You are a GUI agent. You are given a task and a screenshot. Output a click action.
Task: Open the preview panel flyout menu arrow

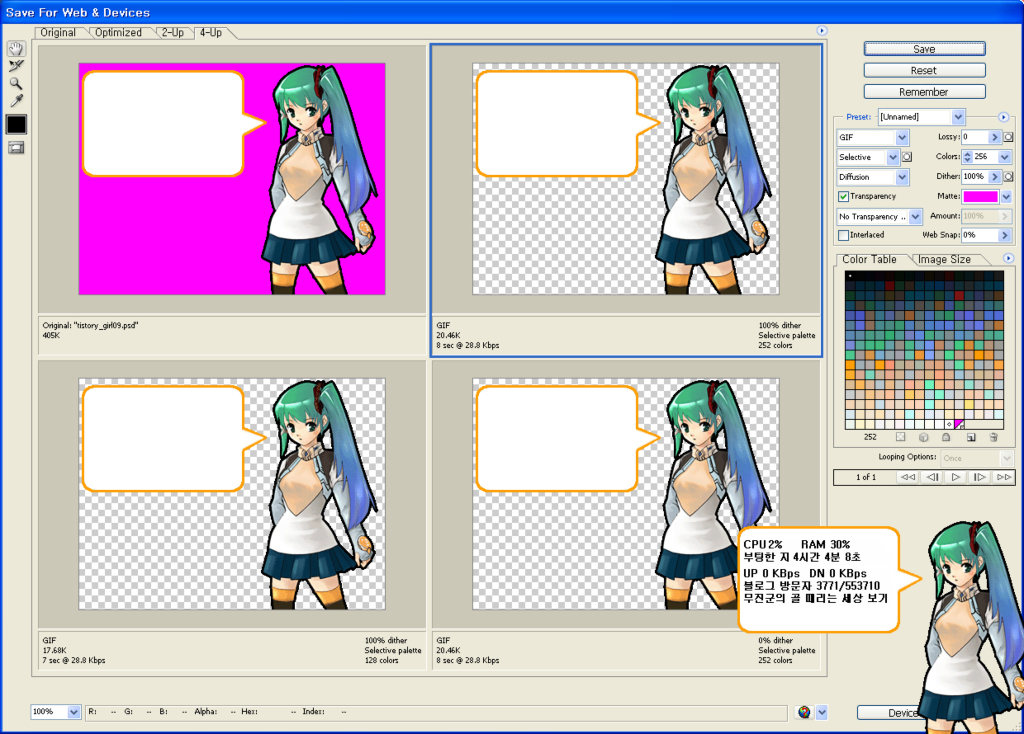[x=822, y=31]
